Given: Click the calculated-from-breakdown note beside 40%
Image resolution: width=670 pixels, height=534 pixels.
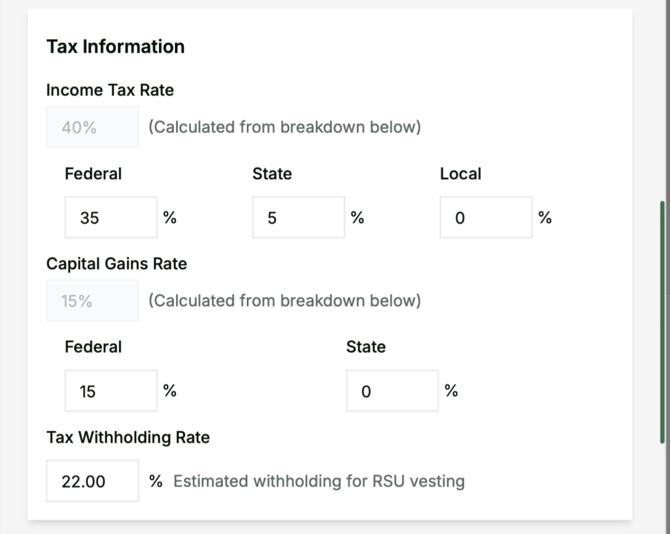Looking at the screenshot, I should 284,127.
